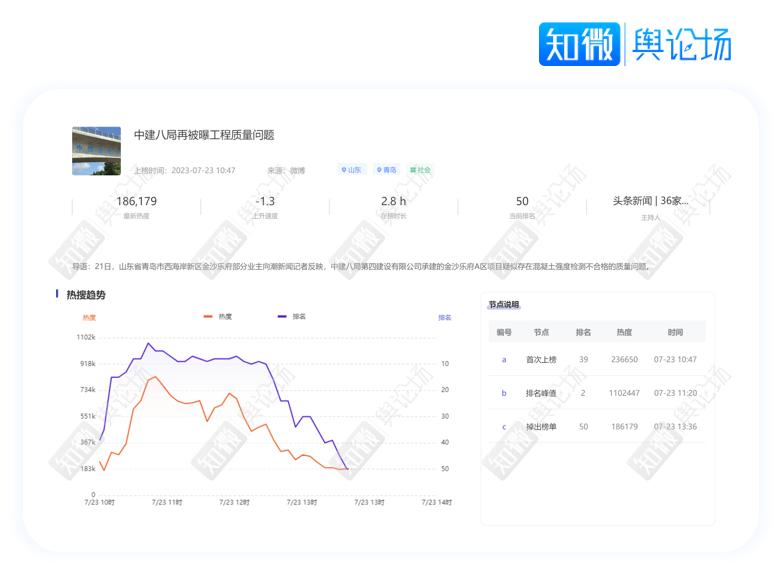The width and height of the screenshot is (778, 578).
Task: Select node row c 掉出榜单
Action: point(596,427)
